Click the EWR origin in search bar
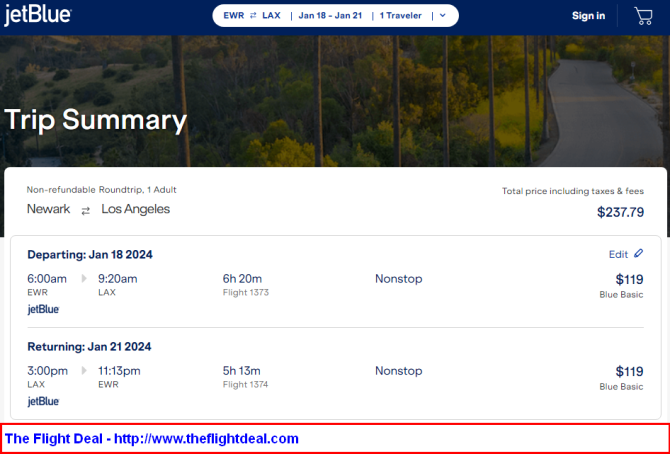Screen dimensions: 670x454 click(234, 15)
